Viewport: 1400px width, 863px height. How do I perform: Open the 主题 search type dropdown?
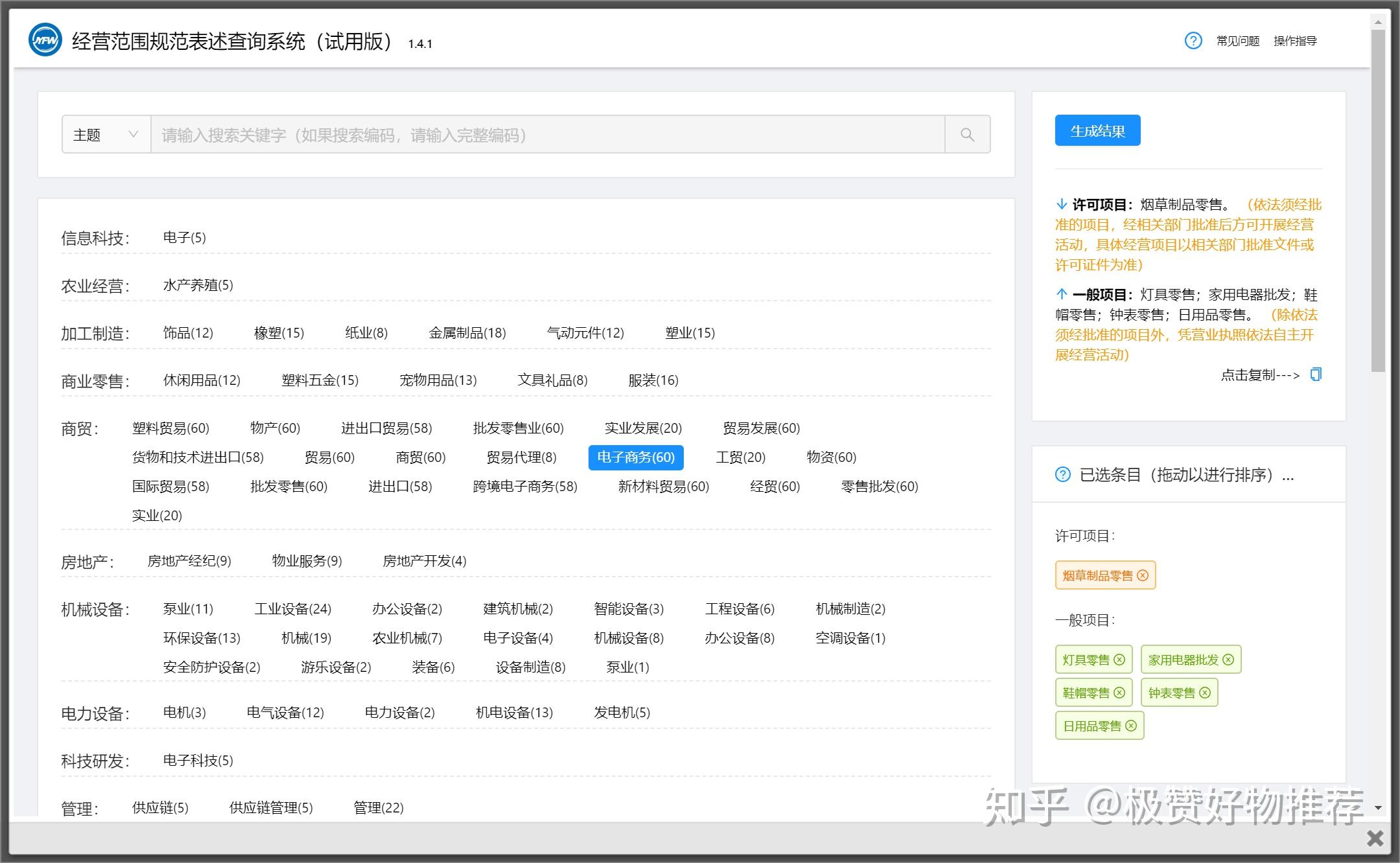click(x=106, y=135)
